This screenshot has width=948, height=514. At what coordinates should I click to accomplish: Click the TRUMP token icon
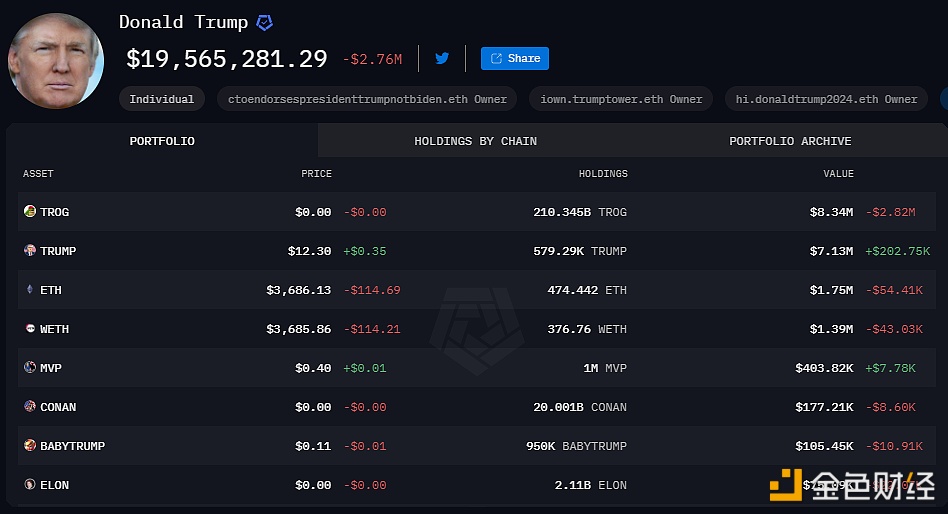pos(30,250)
